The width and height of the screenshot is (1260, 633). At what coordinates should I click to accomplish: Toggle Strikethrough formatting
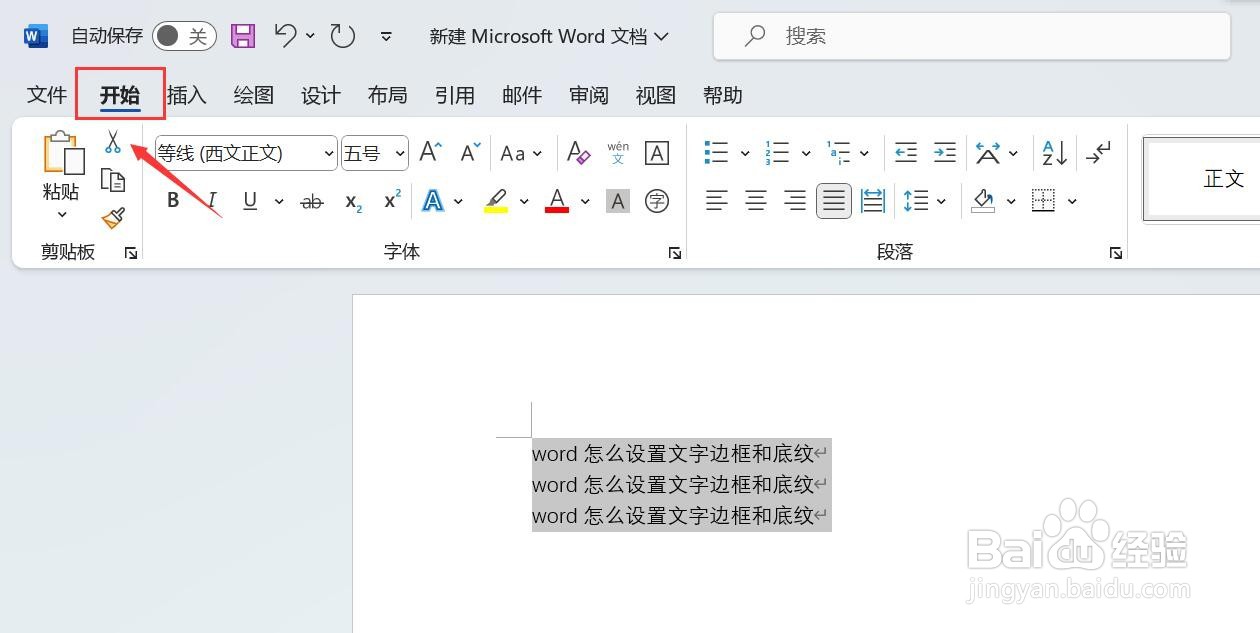coord(312,201)
